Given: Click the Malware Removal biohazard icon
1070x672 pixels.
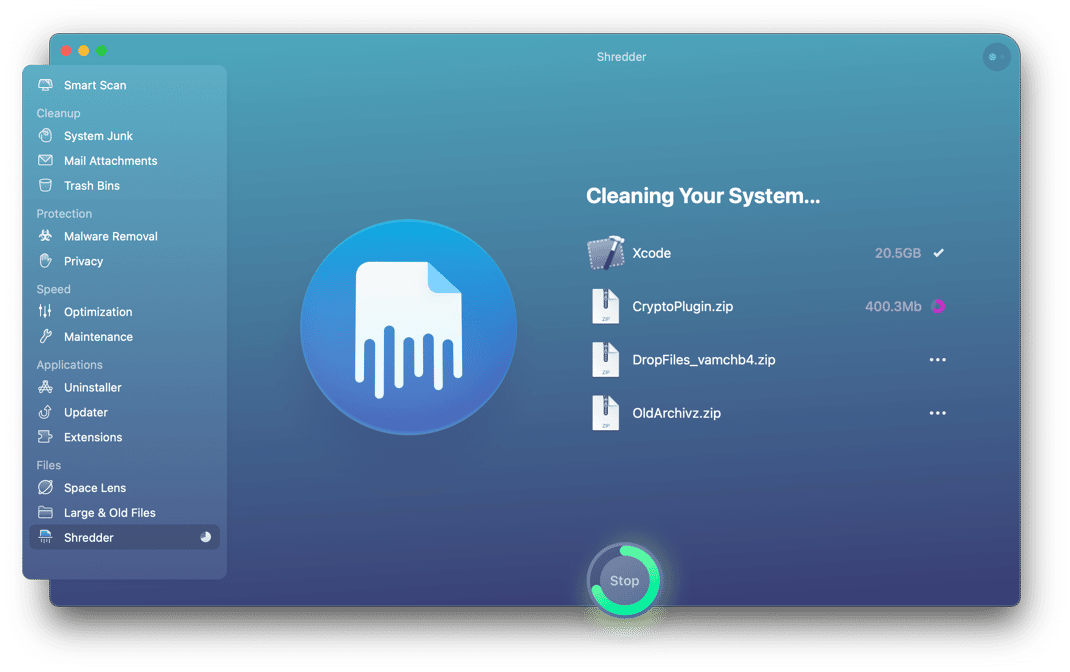Looking at the screenshot, I should tap(45, 235).
